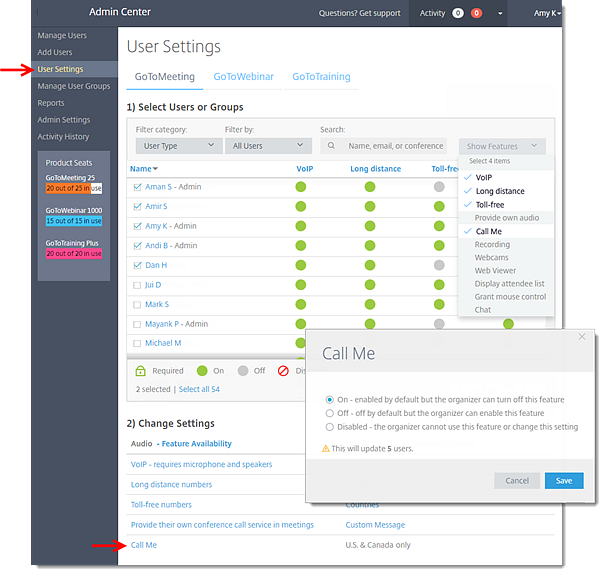Viewport: 600px width, 570px height.
Task: Open Manage User Groups in sidebar
Action: [73, 86]
